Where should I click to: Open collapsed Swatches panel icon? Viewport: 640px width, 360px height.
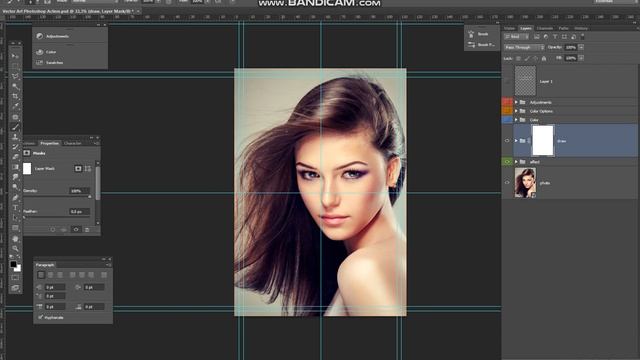coord(40,62)
